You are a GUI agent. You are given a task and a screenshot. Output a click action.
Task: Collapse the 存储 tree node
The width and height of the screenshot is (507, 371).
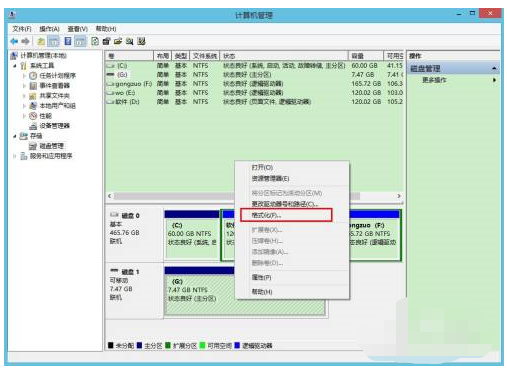point(14,136)
